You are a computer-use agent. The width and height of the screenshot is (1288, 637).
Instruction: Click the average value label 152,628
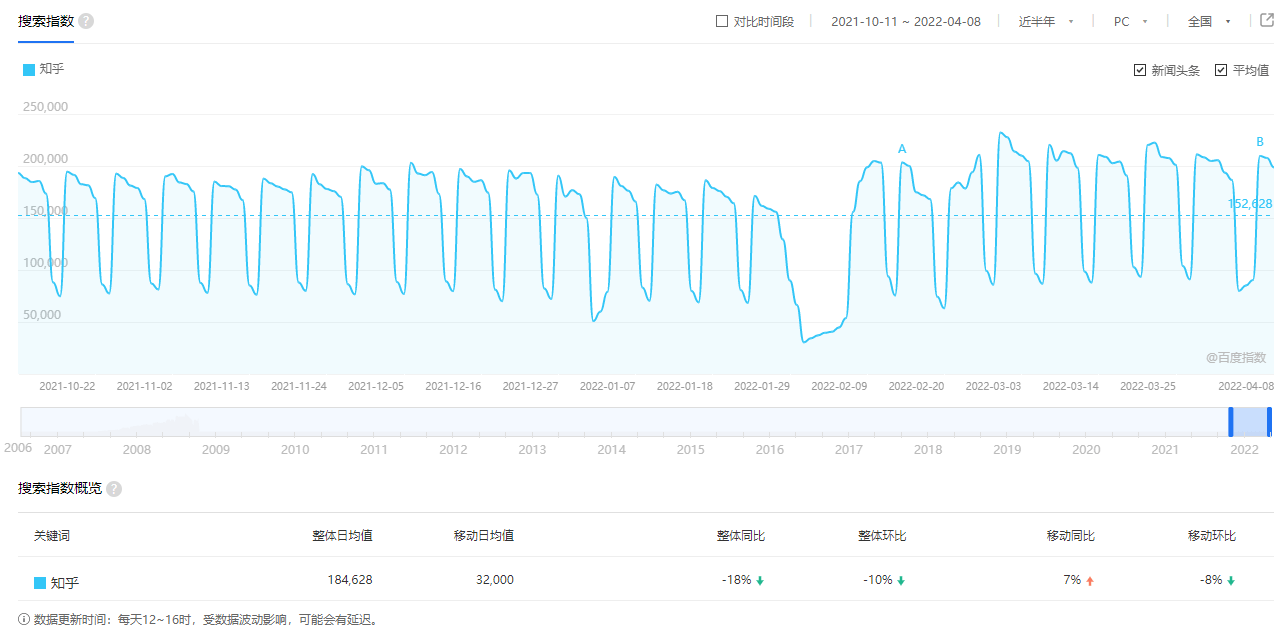click(x=1250, y=203)
